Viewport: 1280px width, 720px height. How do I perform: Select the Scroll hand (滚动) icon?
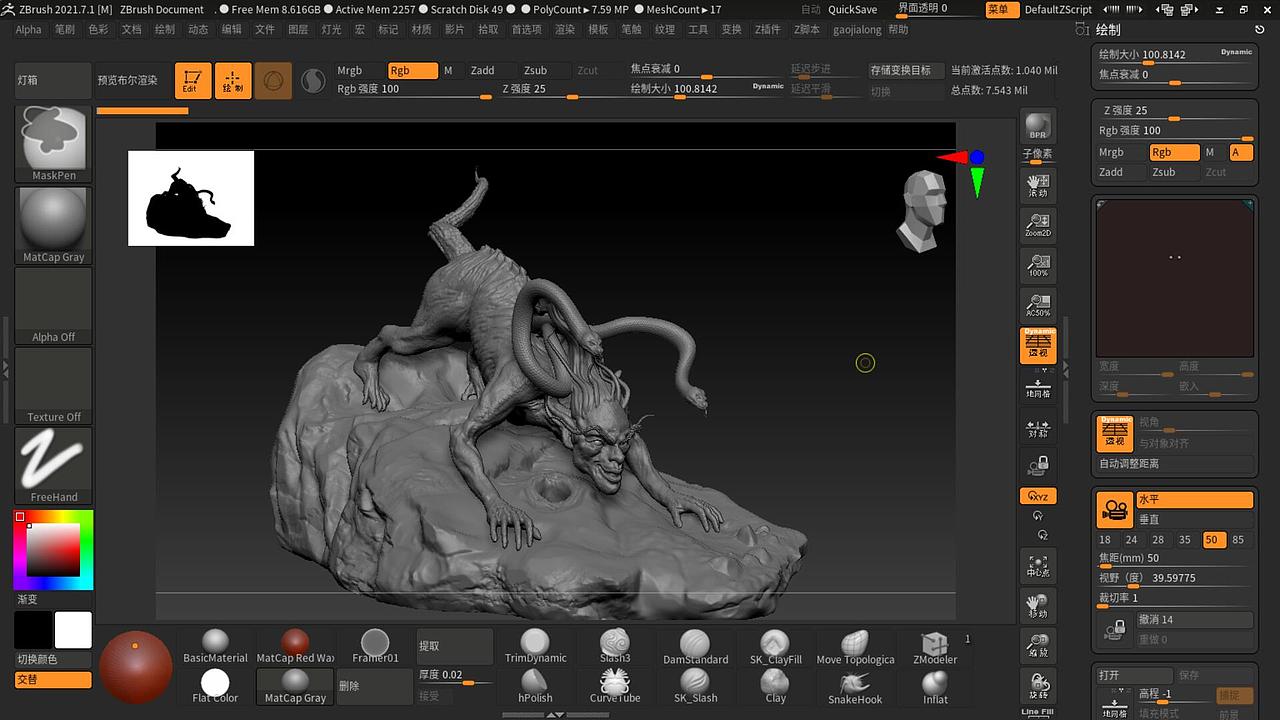(x=1038, y=185)
